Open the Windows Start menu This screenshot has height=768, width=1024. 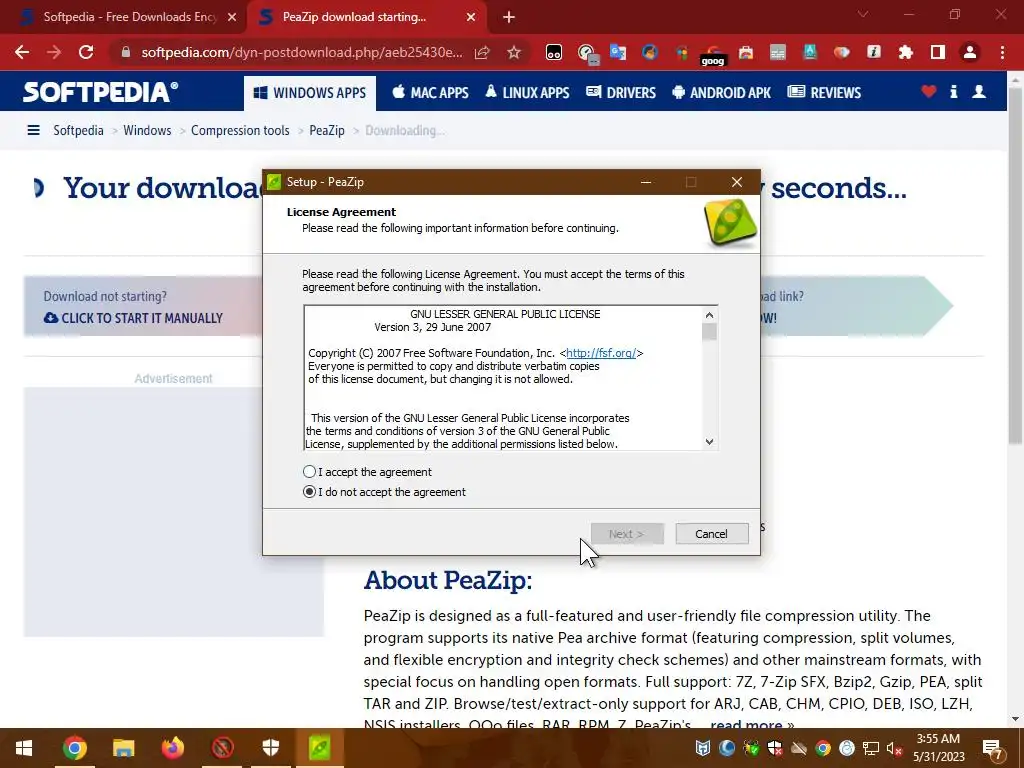[x=24, y=748]
